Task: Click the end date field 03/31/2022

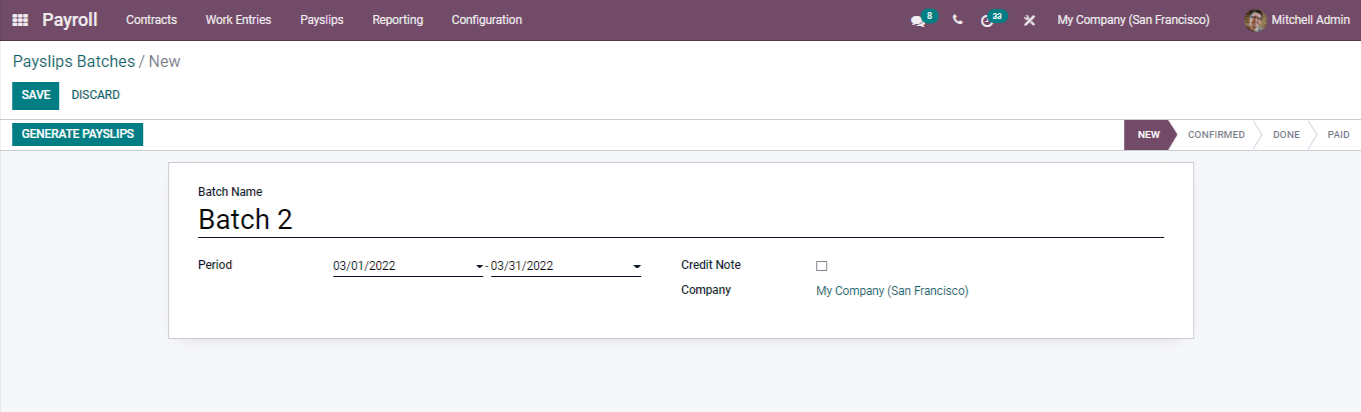Action: coord(566,266)
